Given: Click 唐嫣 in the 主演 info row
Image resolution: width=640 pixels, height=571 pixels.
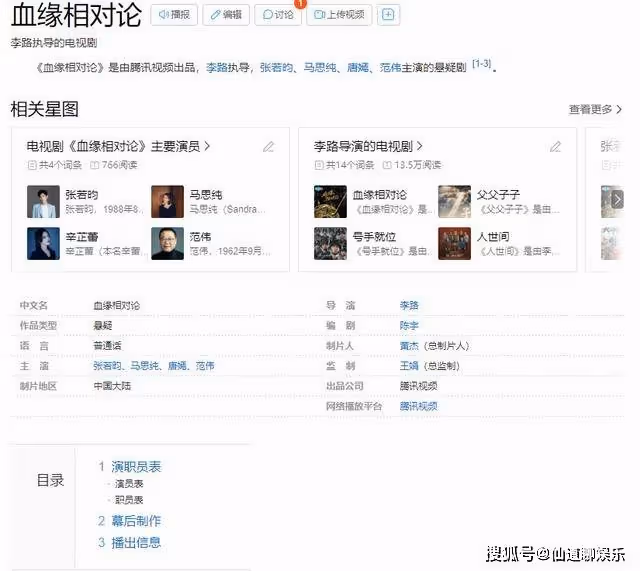Looking at the screenshot, I should 177,366.
